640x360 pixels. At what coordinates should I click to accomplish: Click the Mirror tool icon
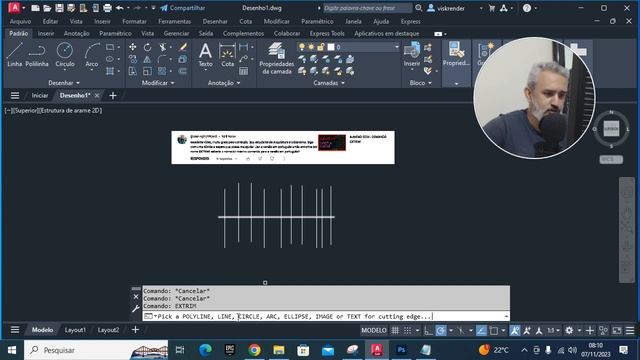click(147, 60)
